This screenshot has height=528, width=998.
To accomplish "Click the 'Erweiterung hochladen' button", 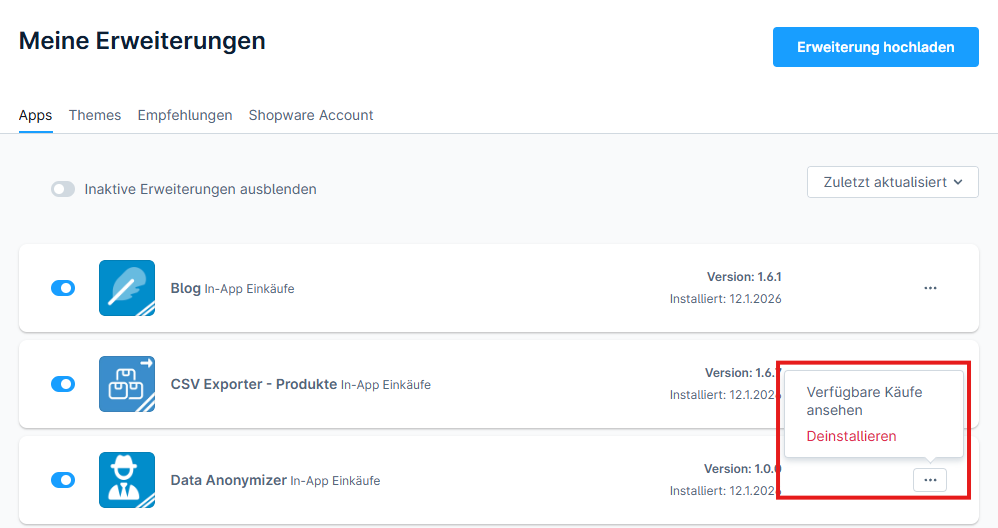I will [x=875, y=47].
